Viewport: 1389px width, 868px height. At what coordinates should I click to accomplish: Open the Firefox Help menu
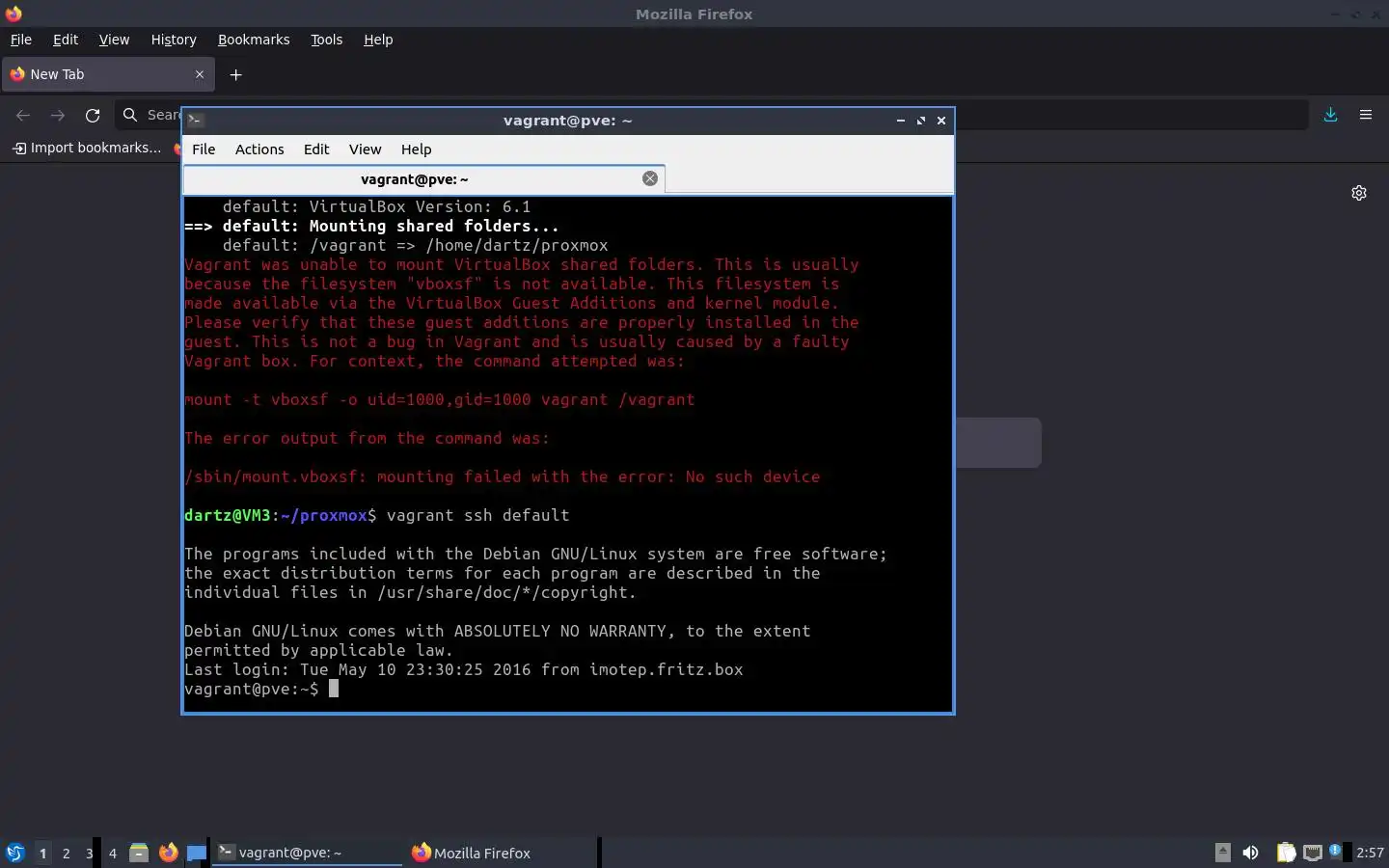[378, 40]
